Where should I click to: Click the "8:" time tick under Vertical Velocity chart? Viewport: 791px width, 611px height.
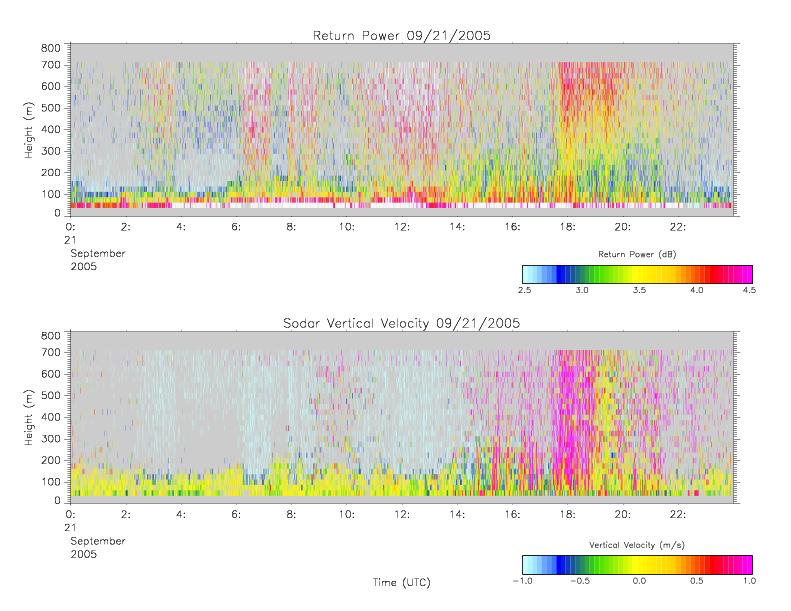pos(291,515)
